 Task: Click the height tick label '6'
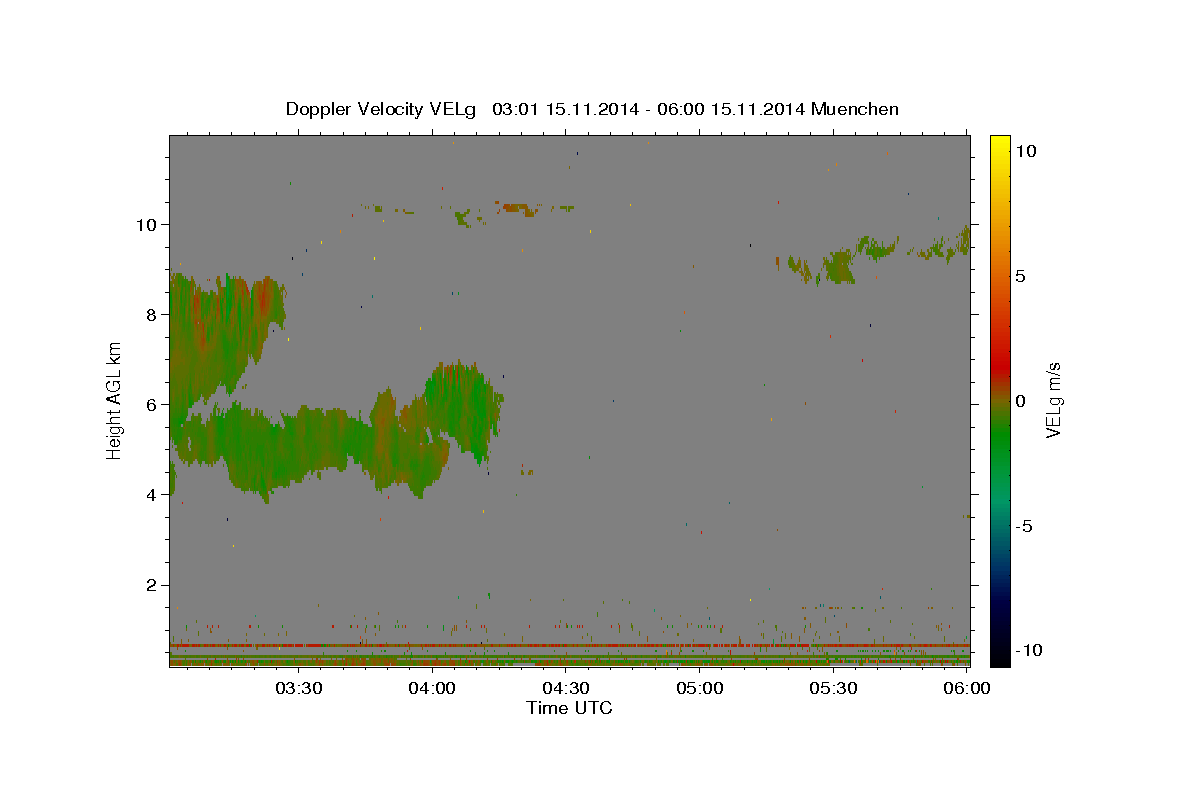(151, 404)
